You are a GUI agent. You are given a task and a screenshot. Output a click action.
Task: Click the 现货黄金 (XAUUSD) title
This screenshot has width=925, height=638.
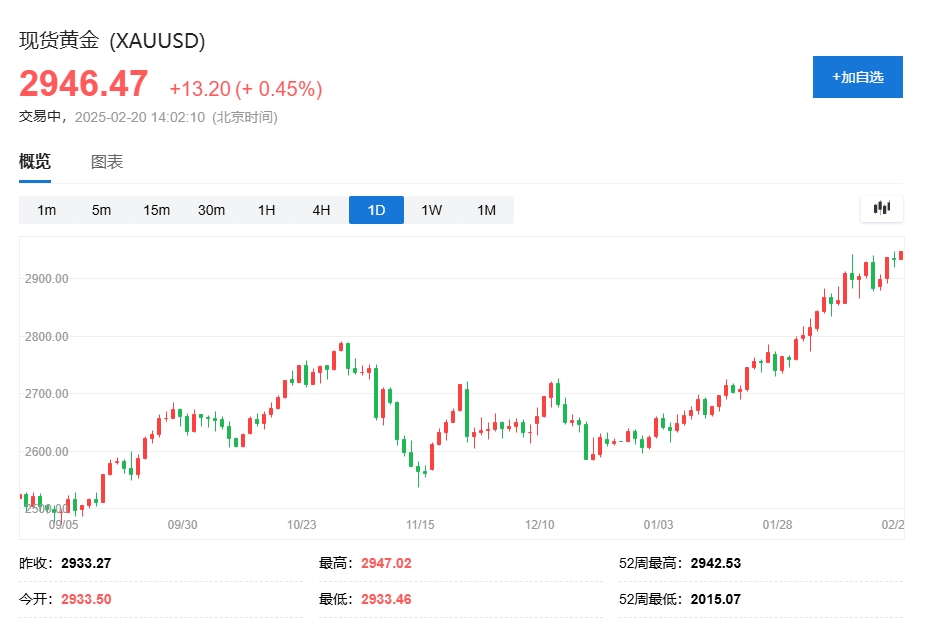point(112,41)
